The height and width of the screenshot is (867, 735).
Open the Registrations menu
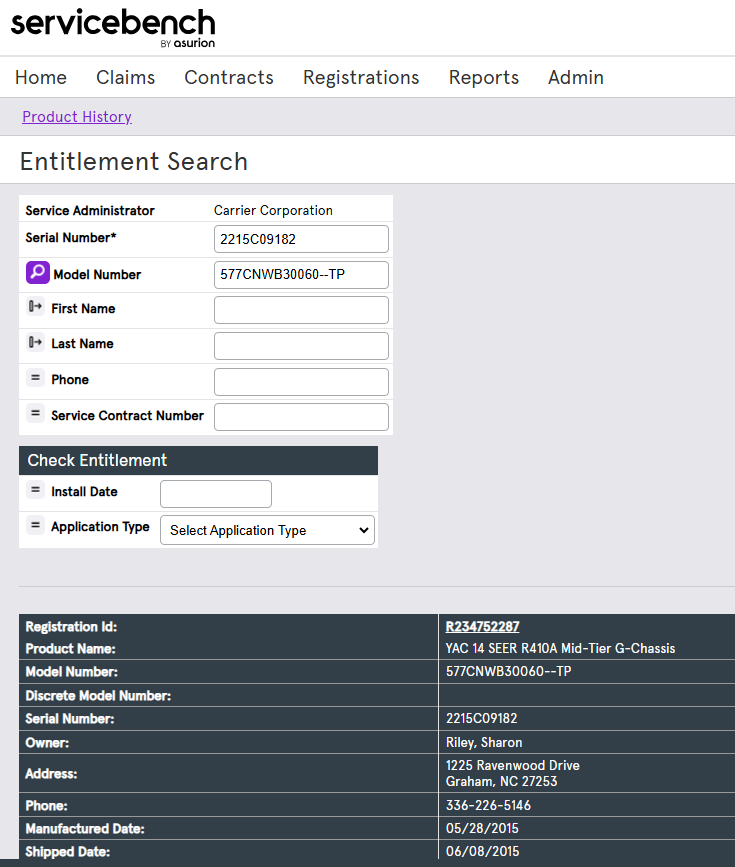(360, 77)
